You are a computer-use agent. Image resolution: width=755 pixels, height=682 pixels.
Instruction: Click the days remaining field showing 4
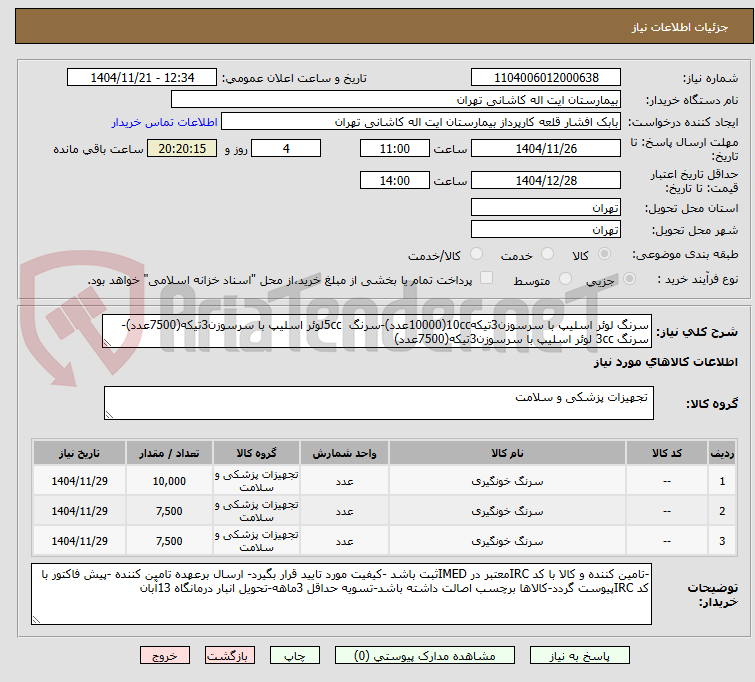coord(286,148)
